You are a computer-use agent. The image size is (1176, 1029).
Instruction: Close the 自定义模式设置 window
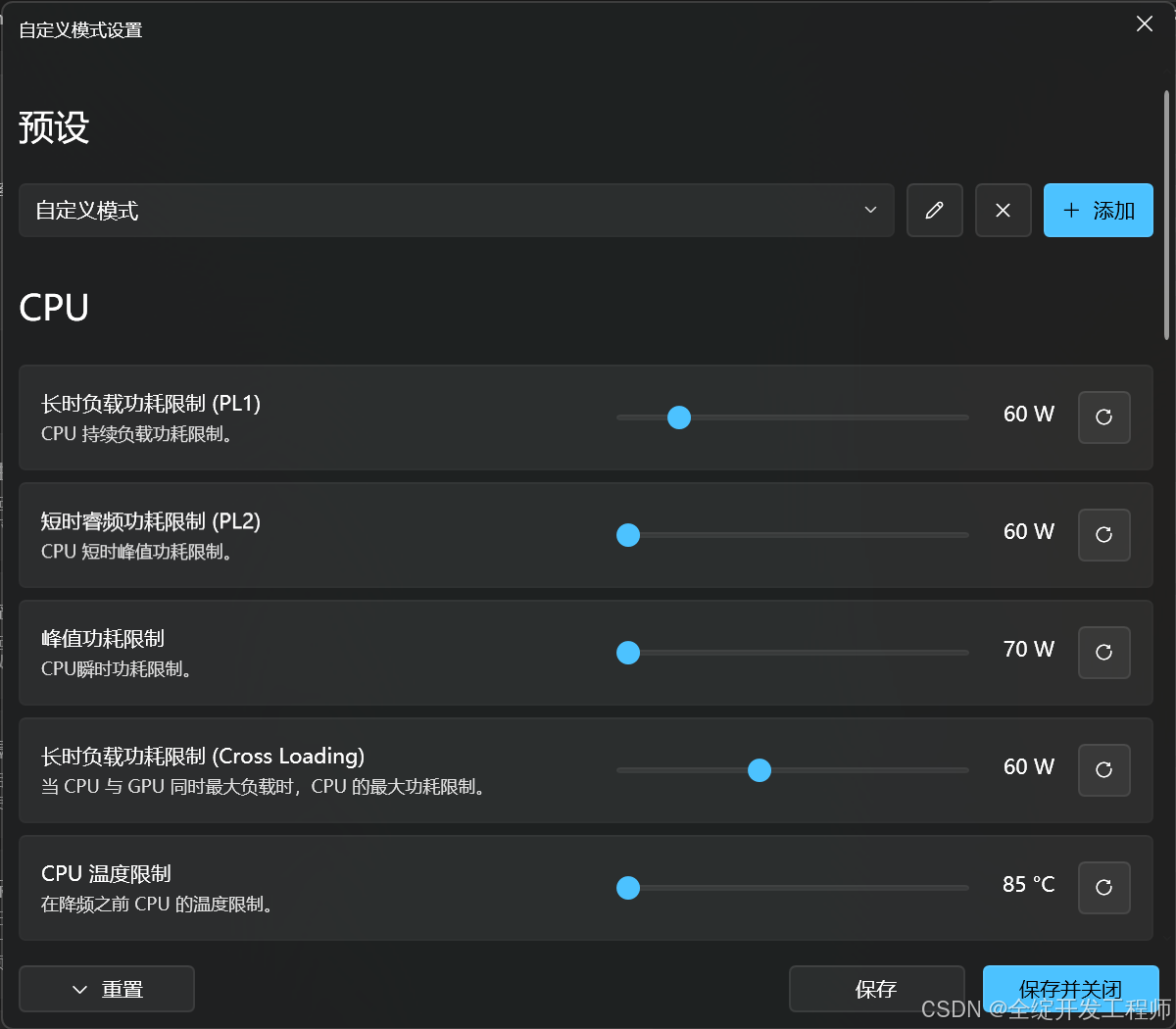1144,24
